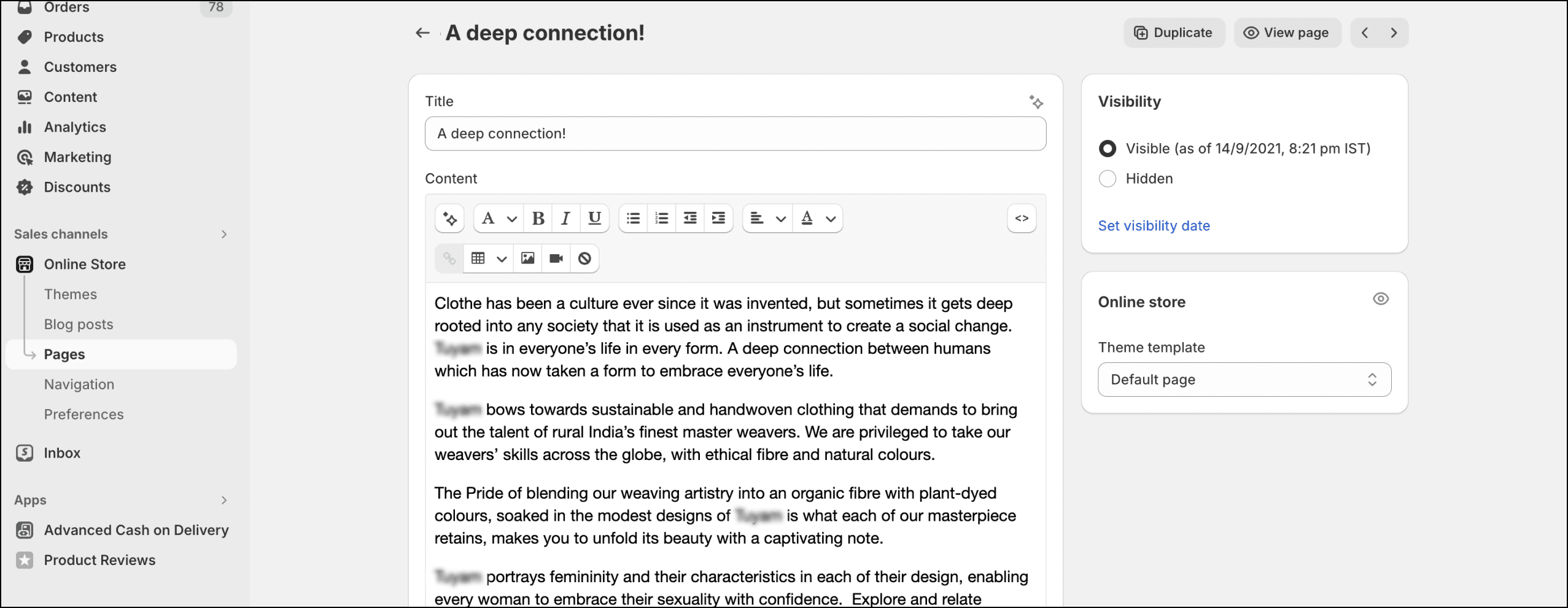
Task: Show the HTML source view button
Action: 1022,218
